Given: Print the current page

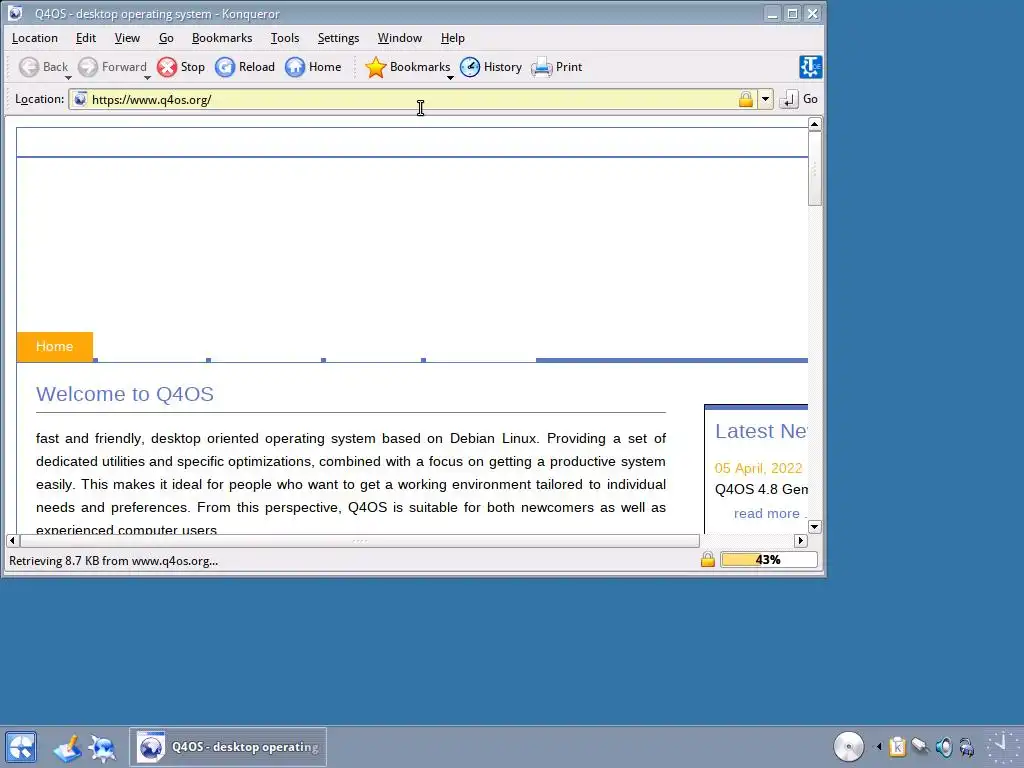Looking at the screenshot, I should (x=556, y=67).
